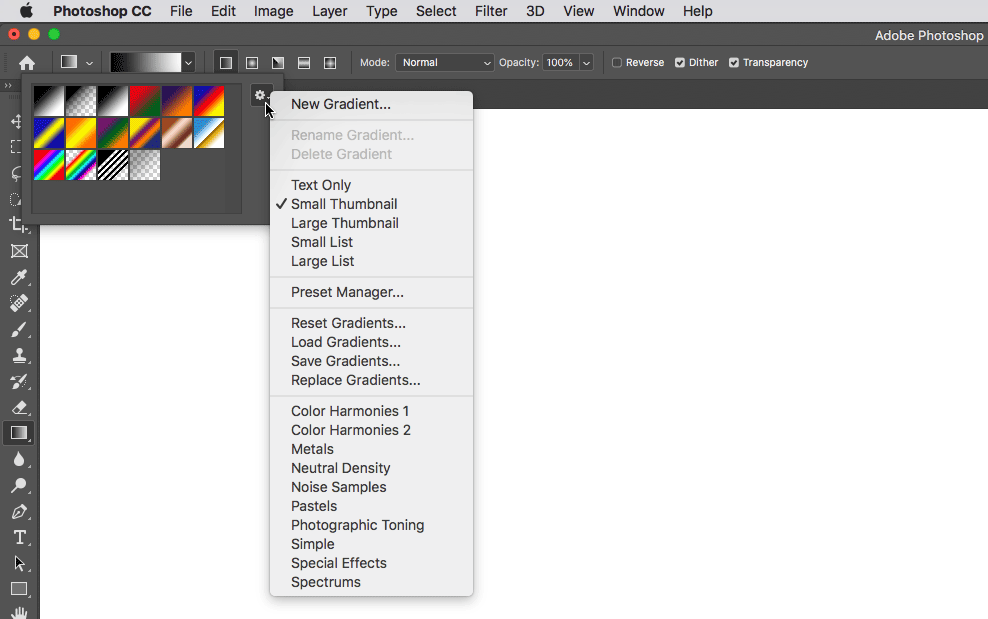Select the History Brush tool
The height and width of the screenshot is (619, 988).
point(20,381)
